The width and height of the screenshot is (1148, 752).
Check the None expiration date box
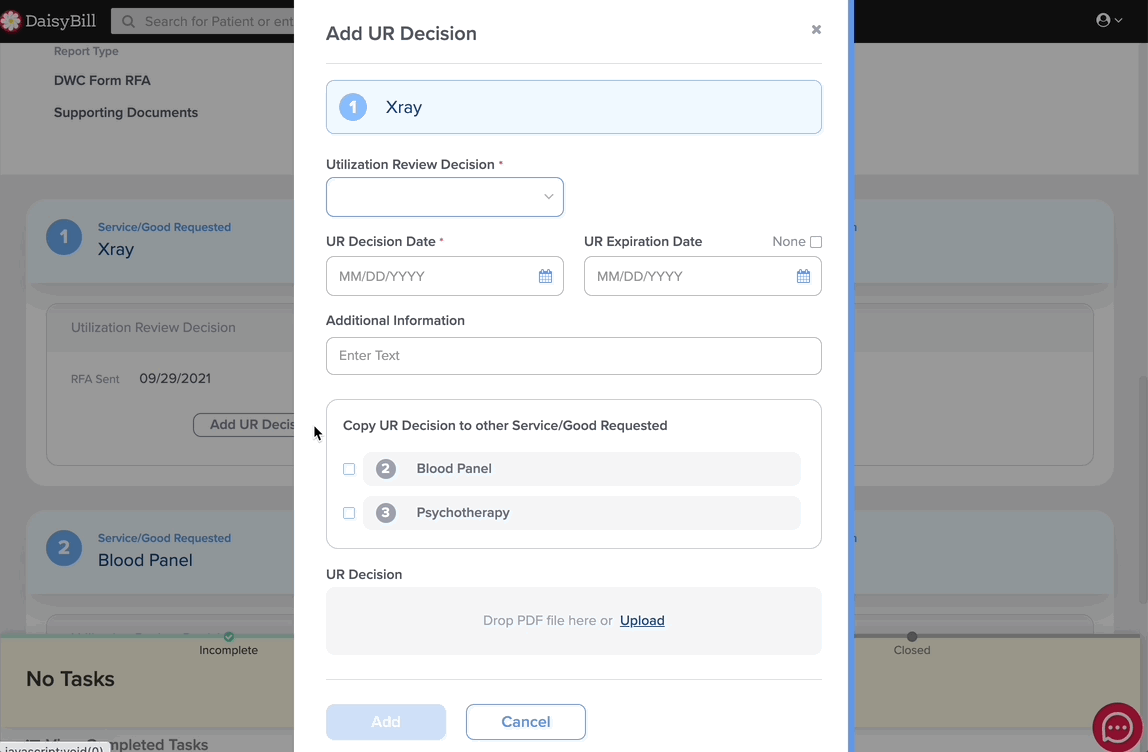(816, 242)
